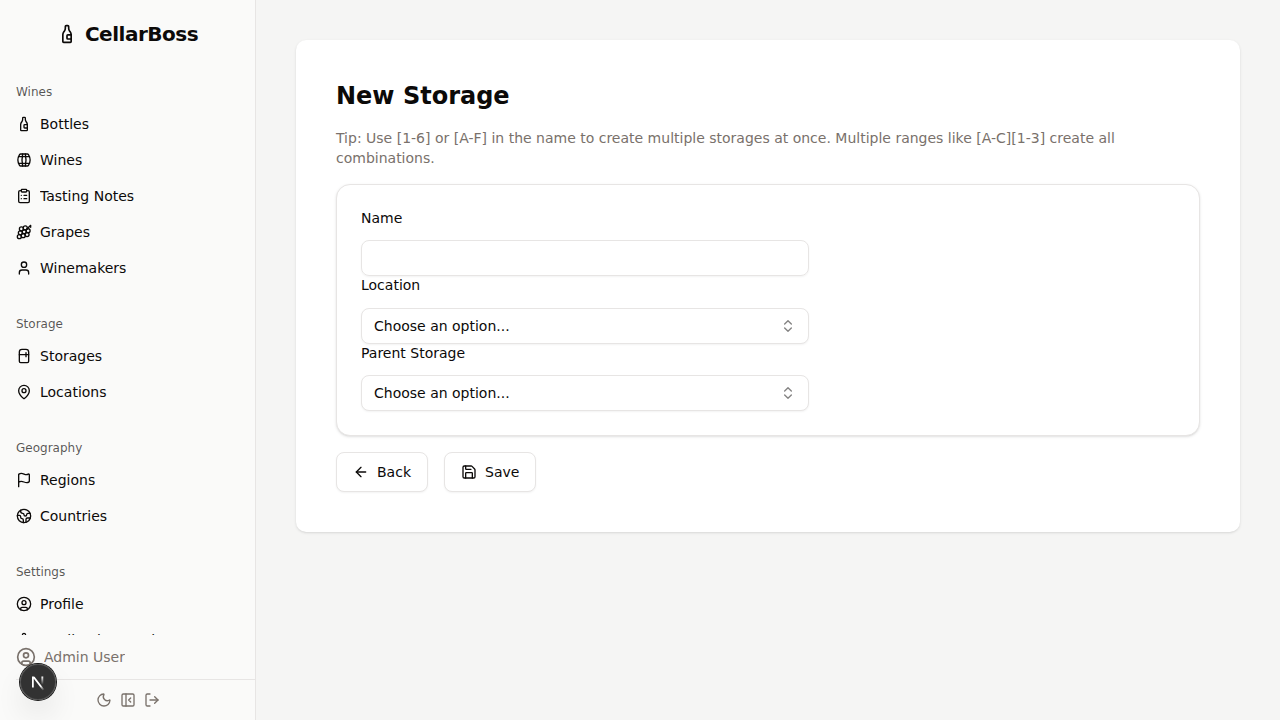
Task: Collapse the sidebar using the panel icon
Action: pyautogui.click(x=128, y=700)
